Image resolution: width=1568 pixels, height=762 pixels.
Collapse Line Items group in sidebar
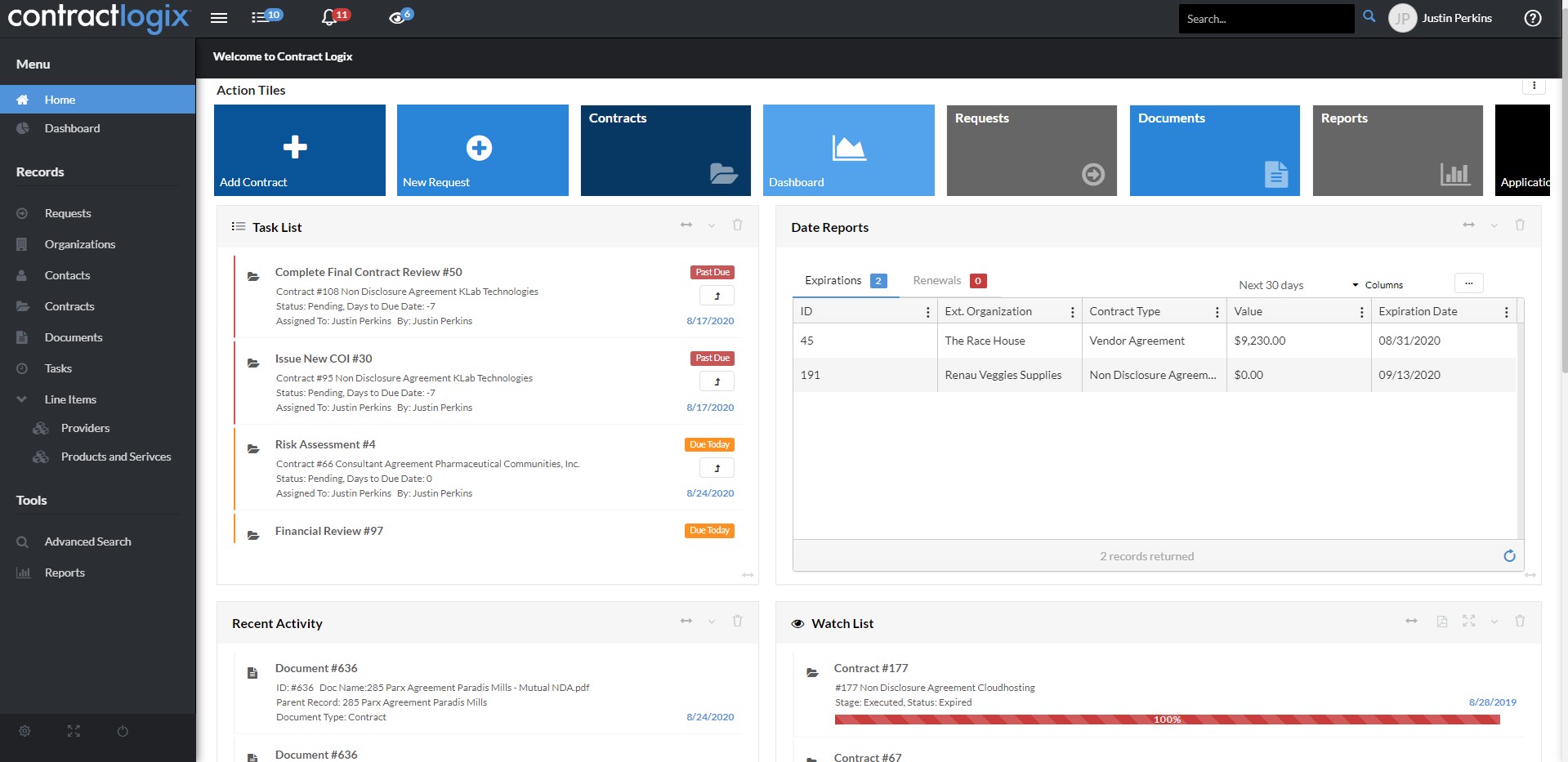click(x=22, y=399)
